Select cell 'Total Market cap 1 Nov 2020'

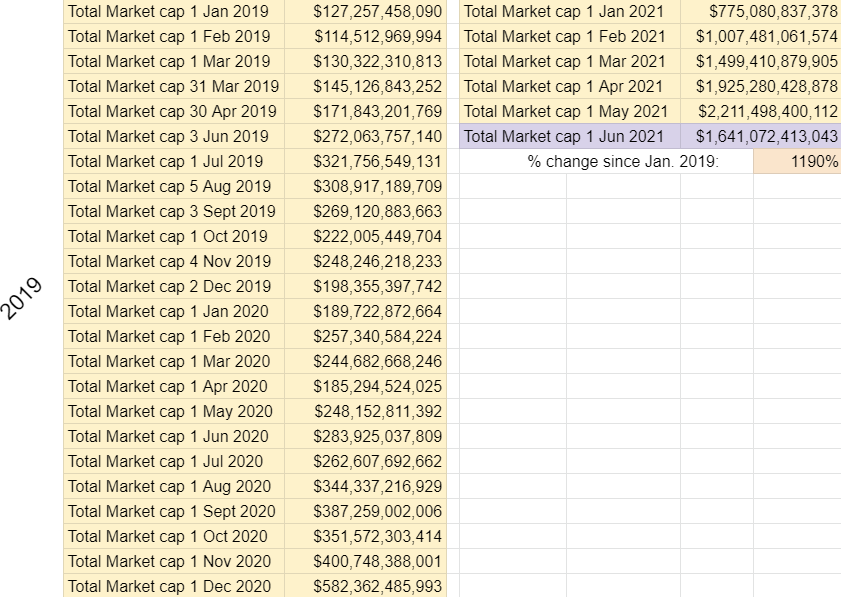coord(174,561)
